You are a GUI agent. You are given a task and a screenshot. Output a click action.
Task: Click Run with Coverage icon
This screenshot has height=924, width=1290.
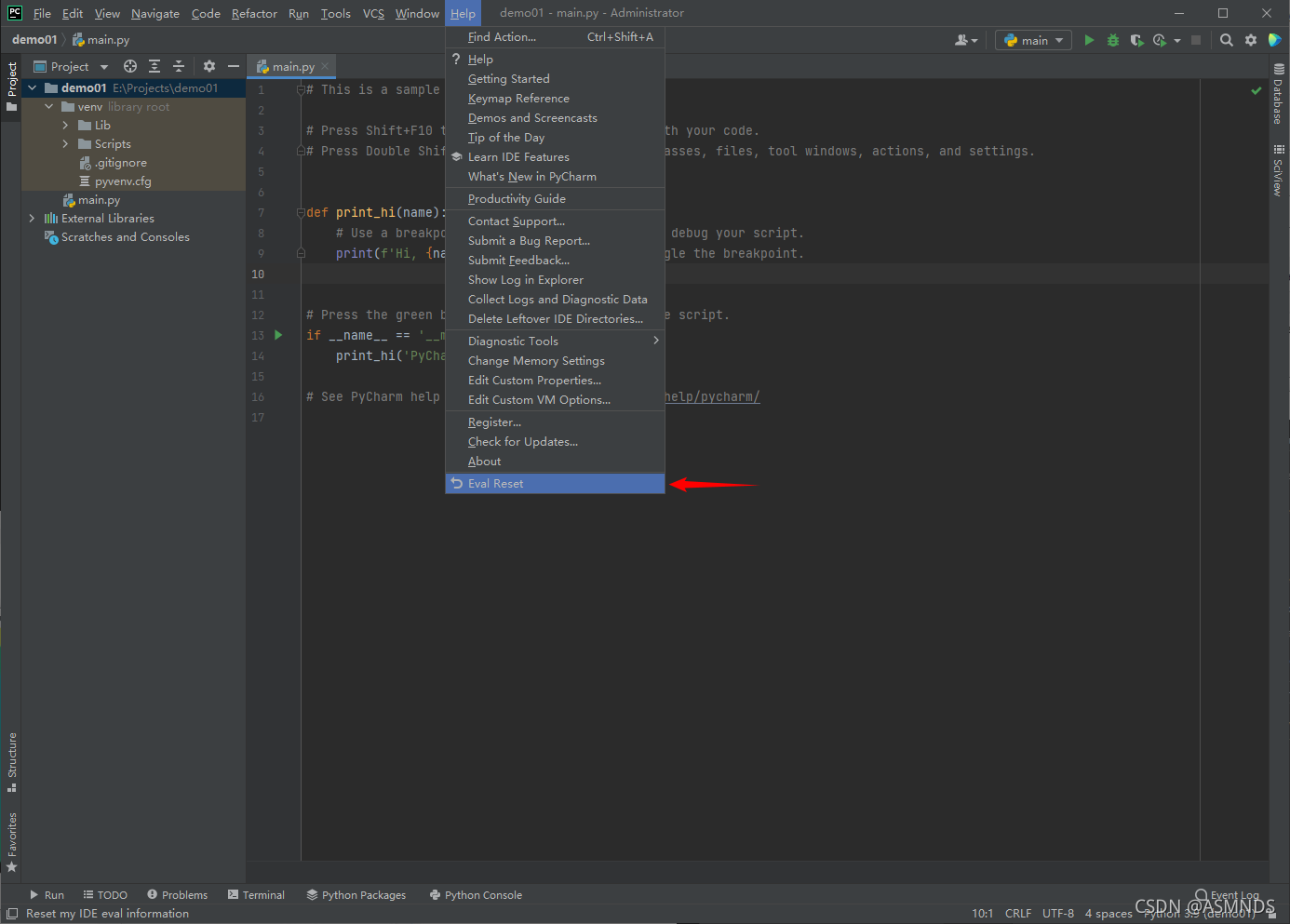coord(1136,40)
